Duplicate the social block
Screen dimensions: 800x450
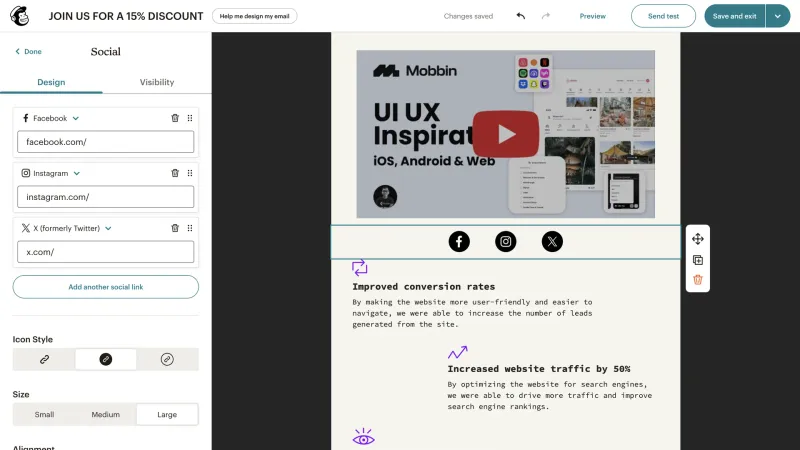pos(698,260)
